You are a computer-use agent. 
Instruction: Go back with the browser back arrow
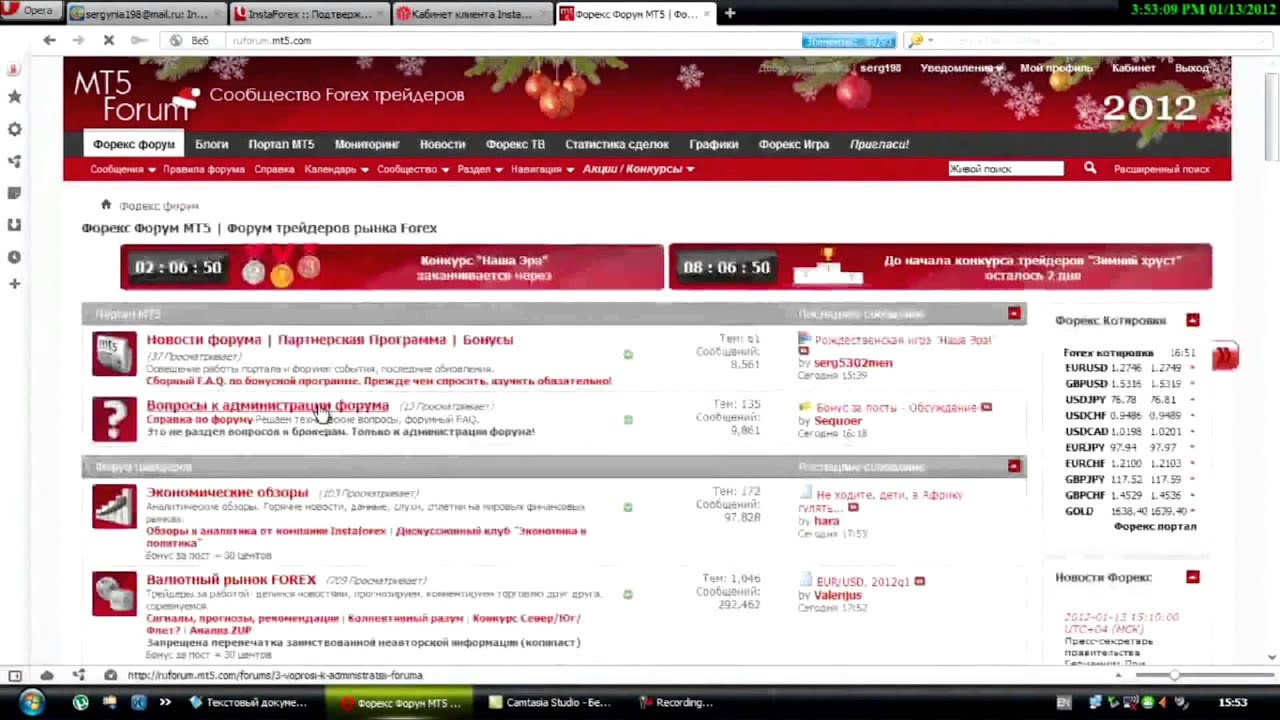[49, 40]
